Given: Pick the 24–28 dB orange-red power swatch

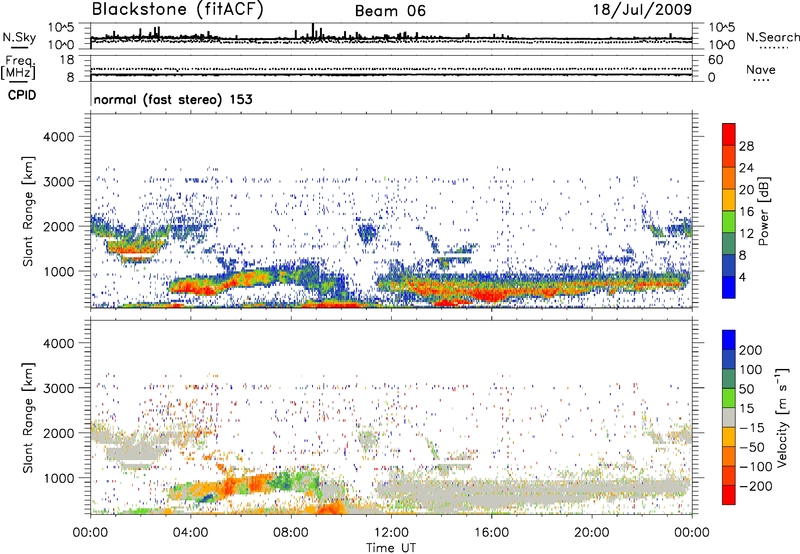Looking at the screenshot, I should coord(729,156).
